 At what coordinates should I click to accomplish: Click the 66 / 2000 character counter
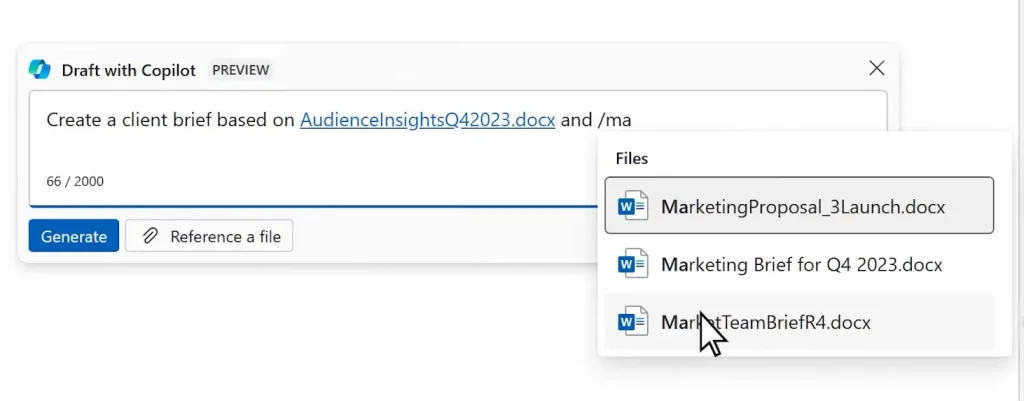[75, 181]
